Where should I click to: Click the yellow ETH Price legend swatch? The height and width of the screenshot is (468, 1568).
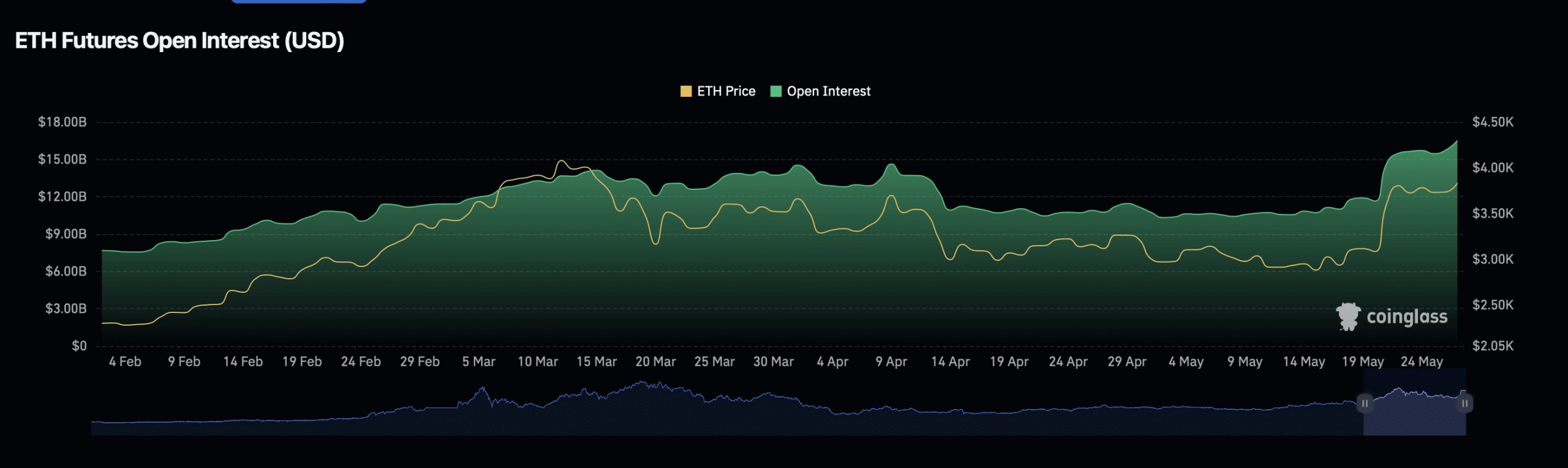[685, 91]
